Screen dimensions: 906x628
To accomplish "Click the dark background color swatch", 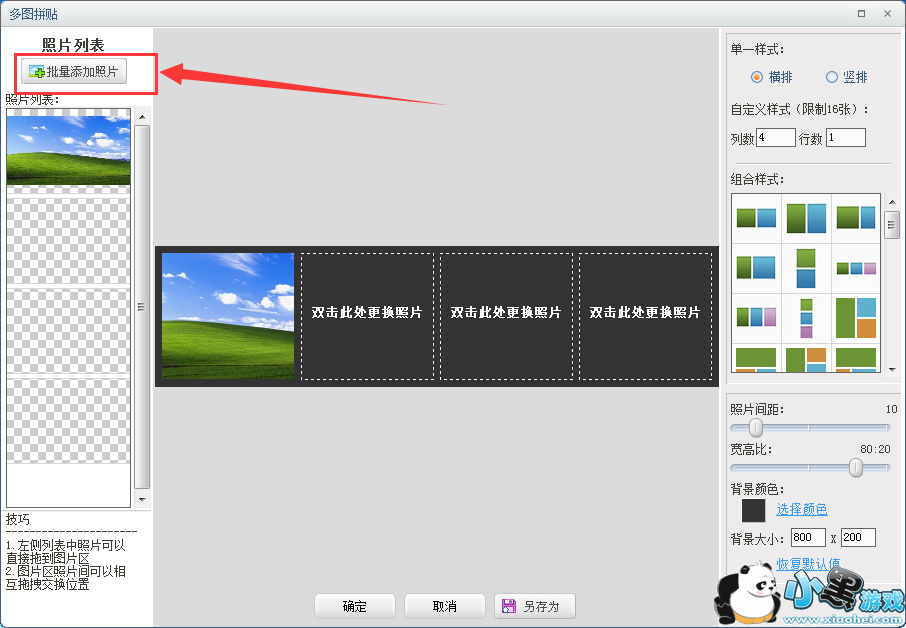I will pos(753,511).
